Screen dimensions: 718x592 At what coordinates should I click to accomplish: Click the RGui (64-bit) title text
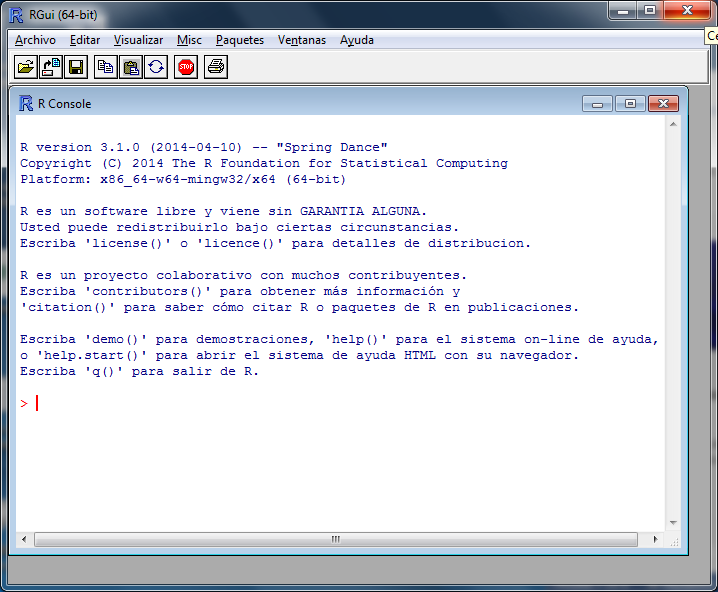click(x=63, y=15)
